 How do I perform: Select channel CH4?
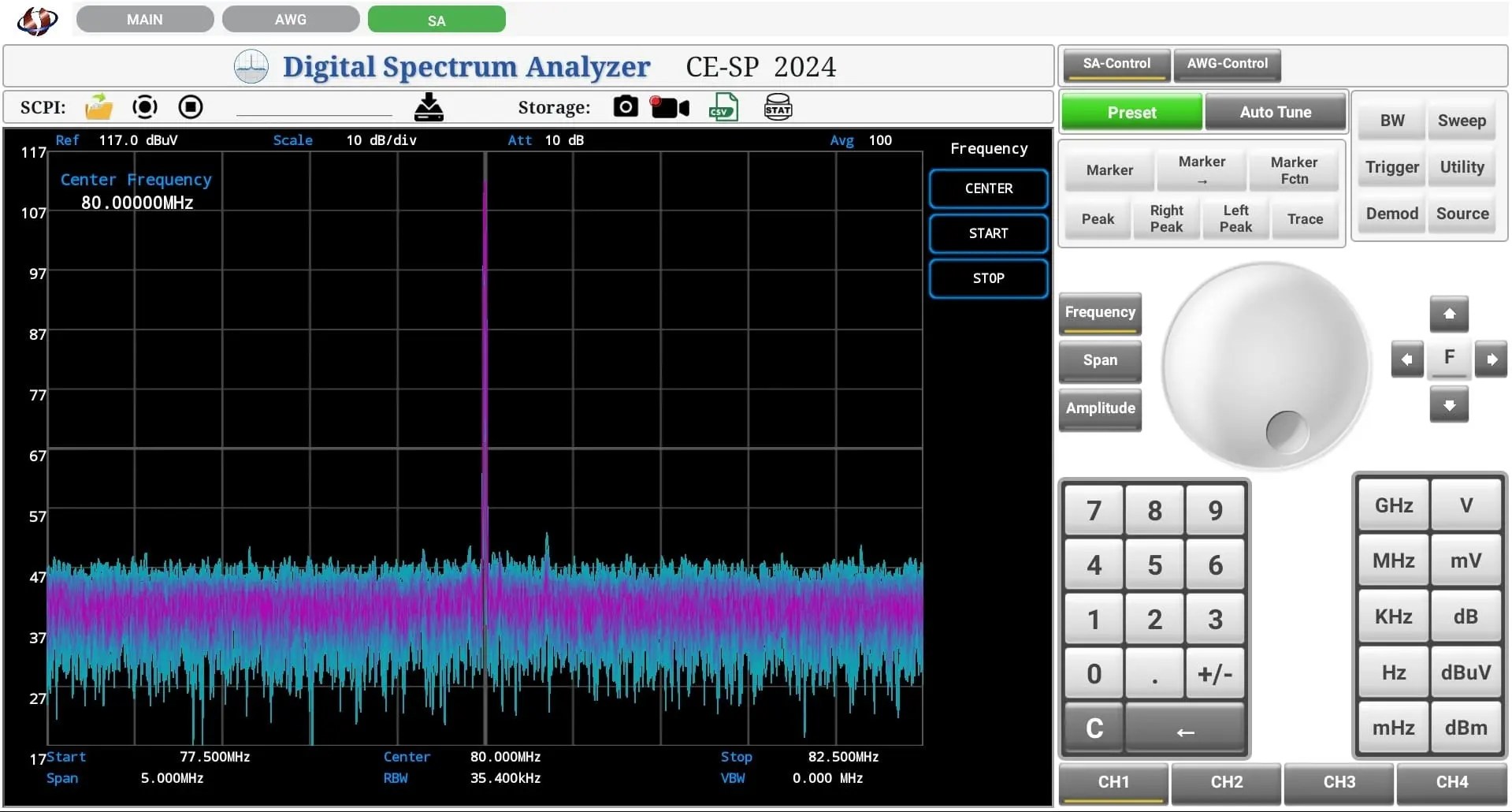(x=1452, y=783)
